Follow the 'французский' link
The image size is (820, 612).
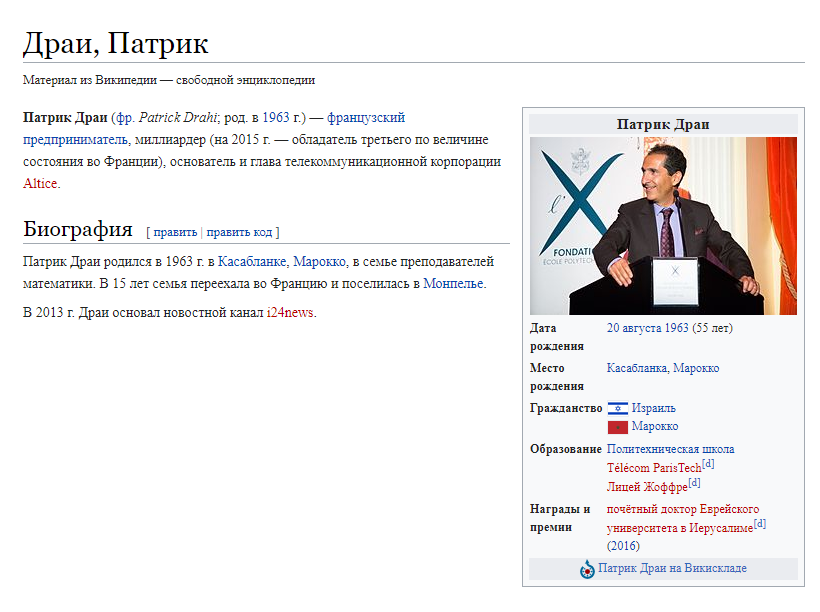[366, 118]
